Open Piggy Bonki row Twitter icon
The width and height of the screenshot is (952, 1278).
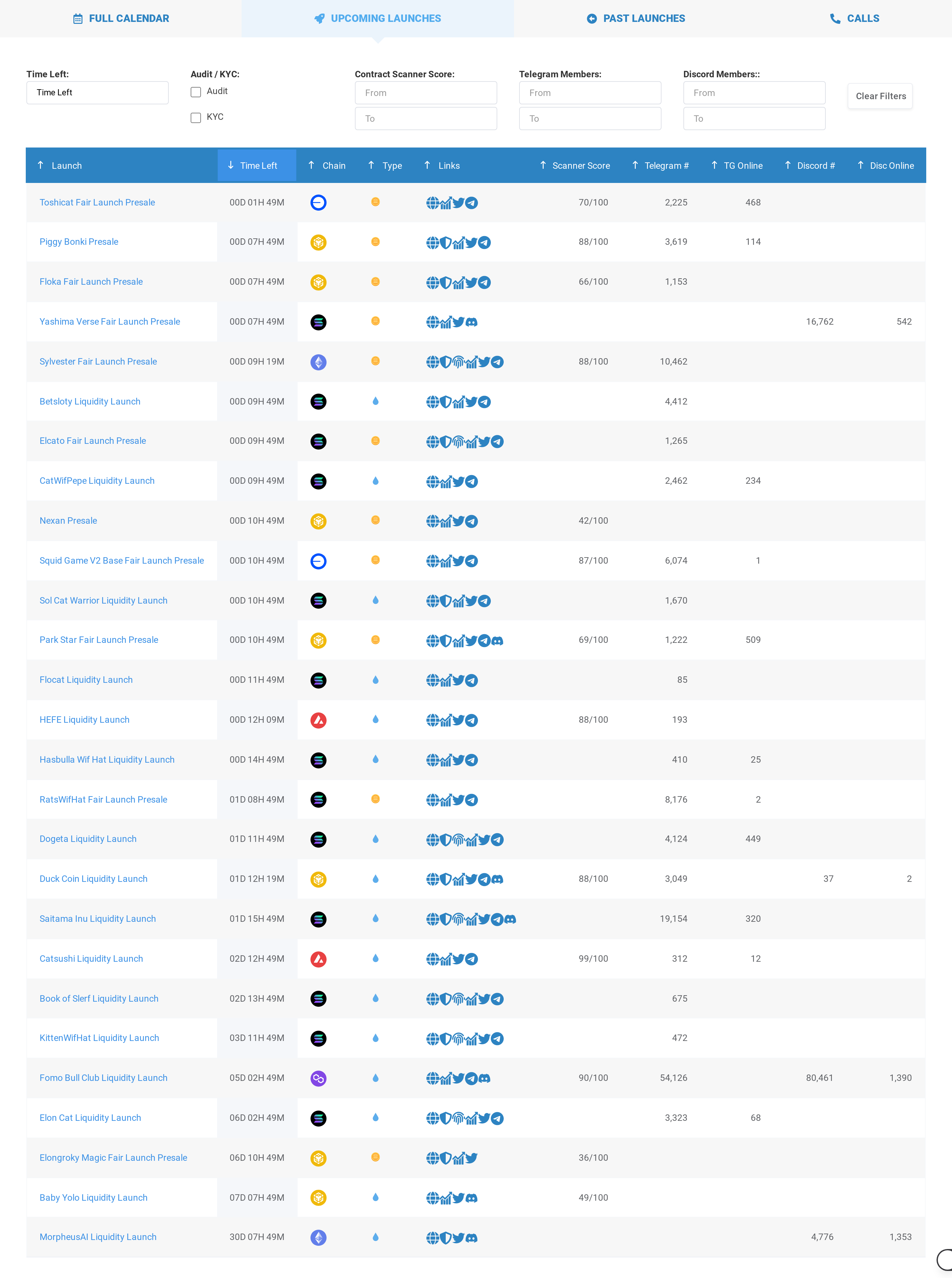471,243
